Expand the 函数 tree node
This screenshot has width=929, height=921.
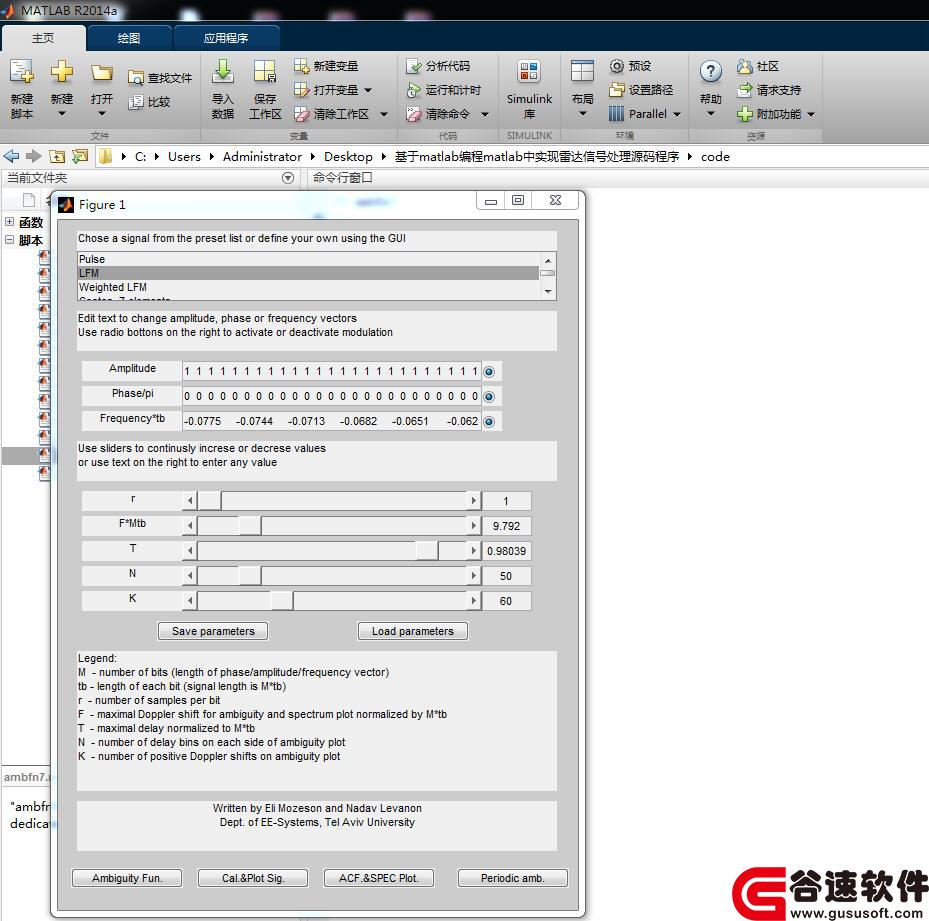pos(9,222)
